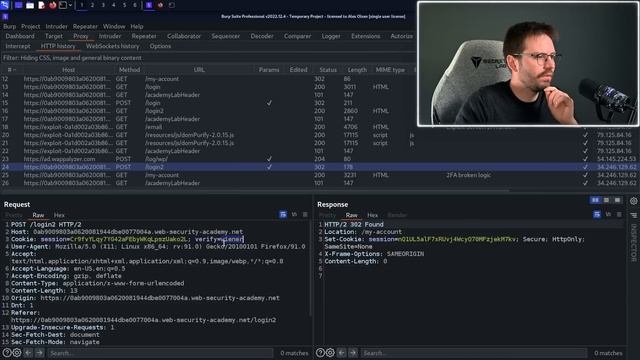Select top-bottom request/response layout icon
640x360 pixels.
click(x=607, y=200)
